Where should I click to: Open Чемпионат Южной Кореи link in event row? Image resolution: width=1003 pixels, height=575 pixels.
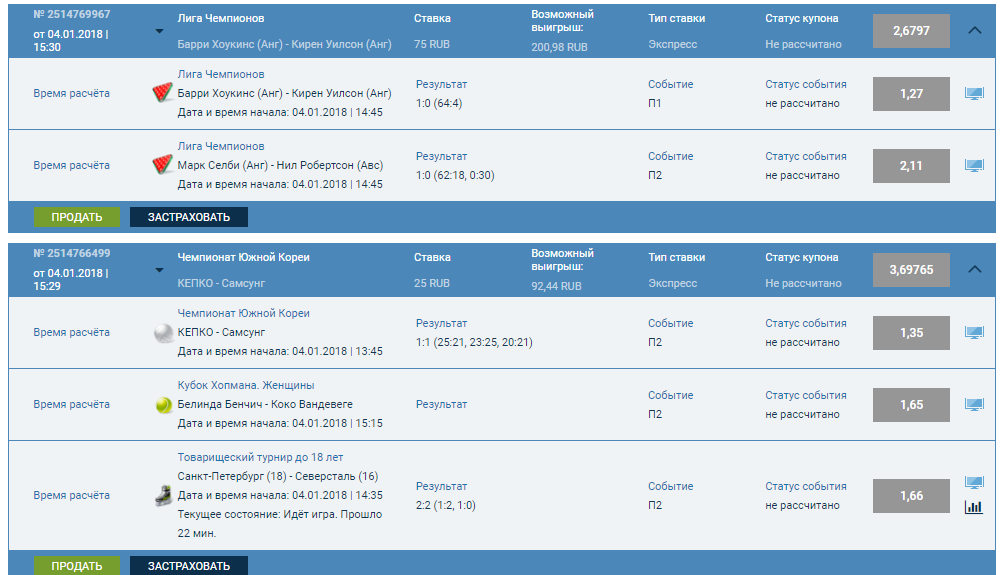(243, 313)
